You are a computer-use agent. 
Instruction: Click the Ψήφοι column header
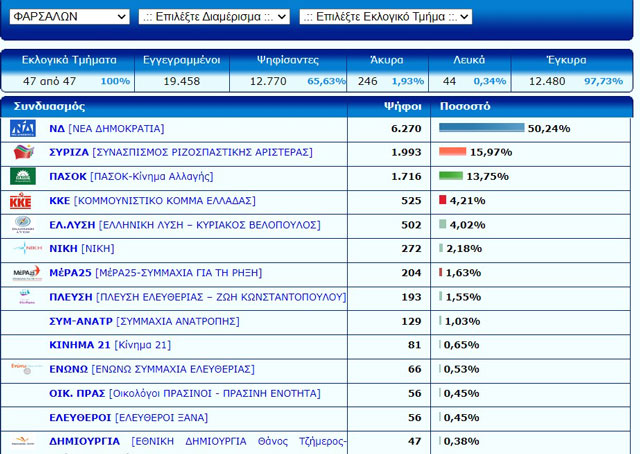click(x=400, y=105)
